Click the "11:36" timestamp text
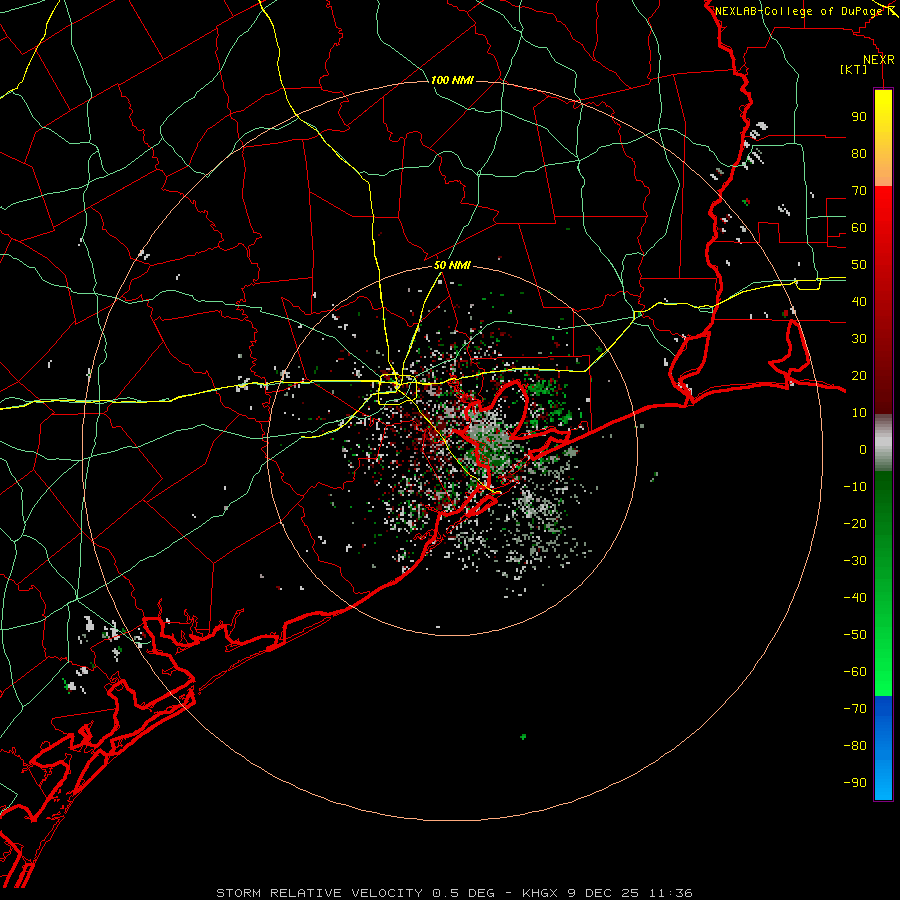 [670, 893]
